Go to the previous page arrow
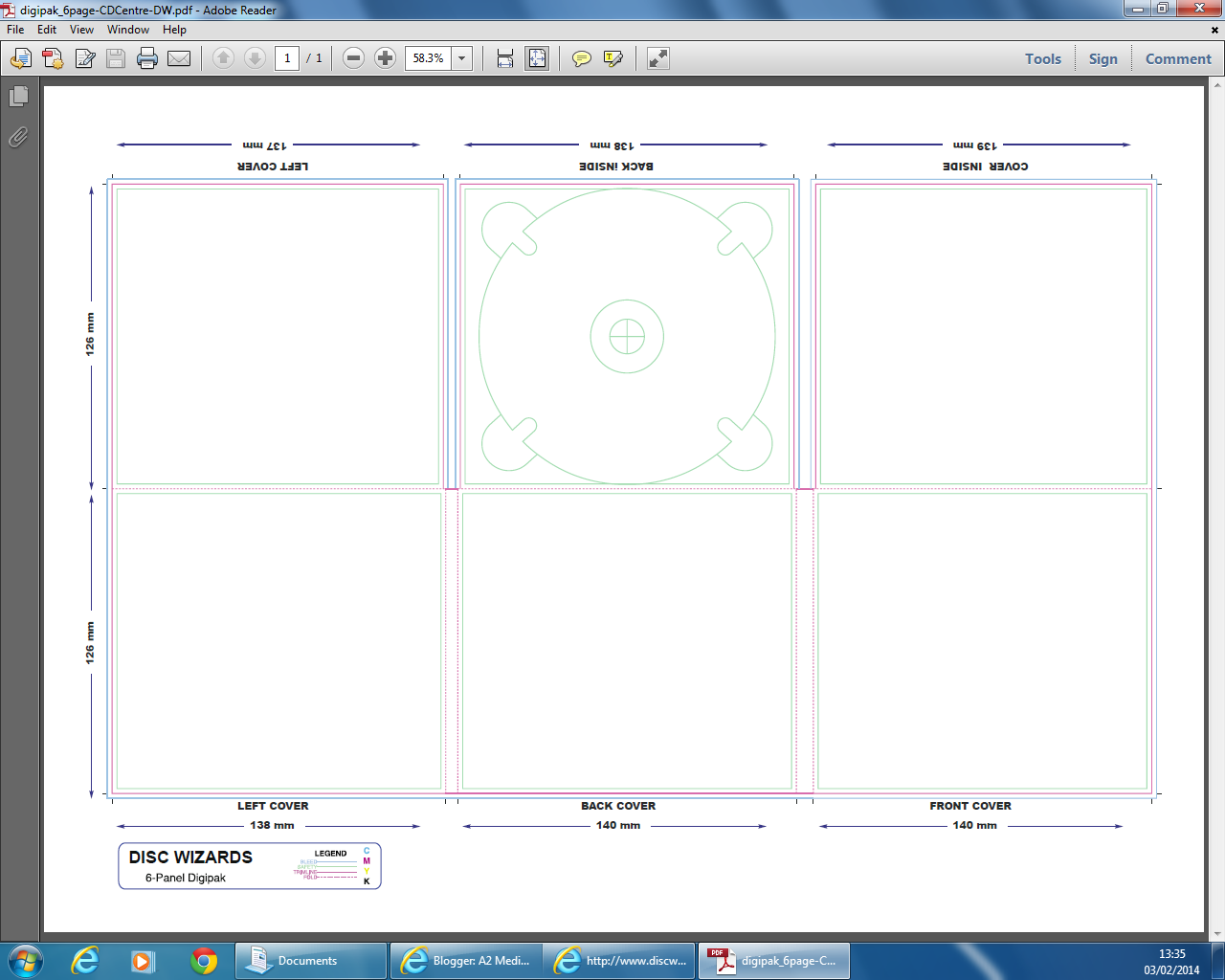The width and height of the screenshot is (1225, 980). click(224, 58)
